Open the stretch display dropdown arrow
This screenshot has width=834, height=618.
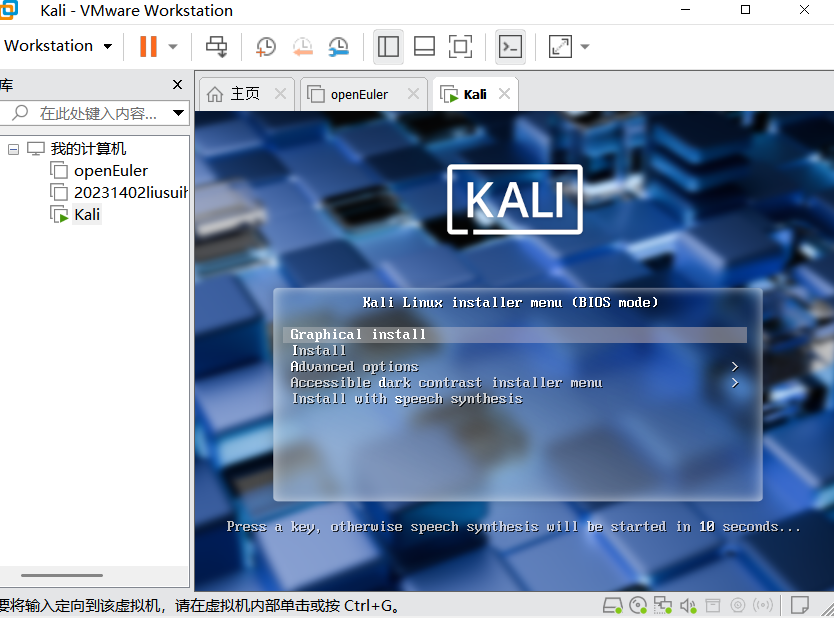585,47
